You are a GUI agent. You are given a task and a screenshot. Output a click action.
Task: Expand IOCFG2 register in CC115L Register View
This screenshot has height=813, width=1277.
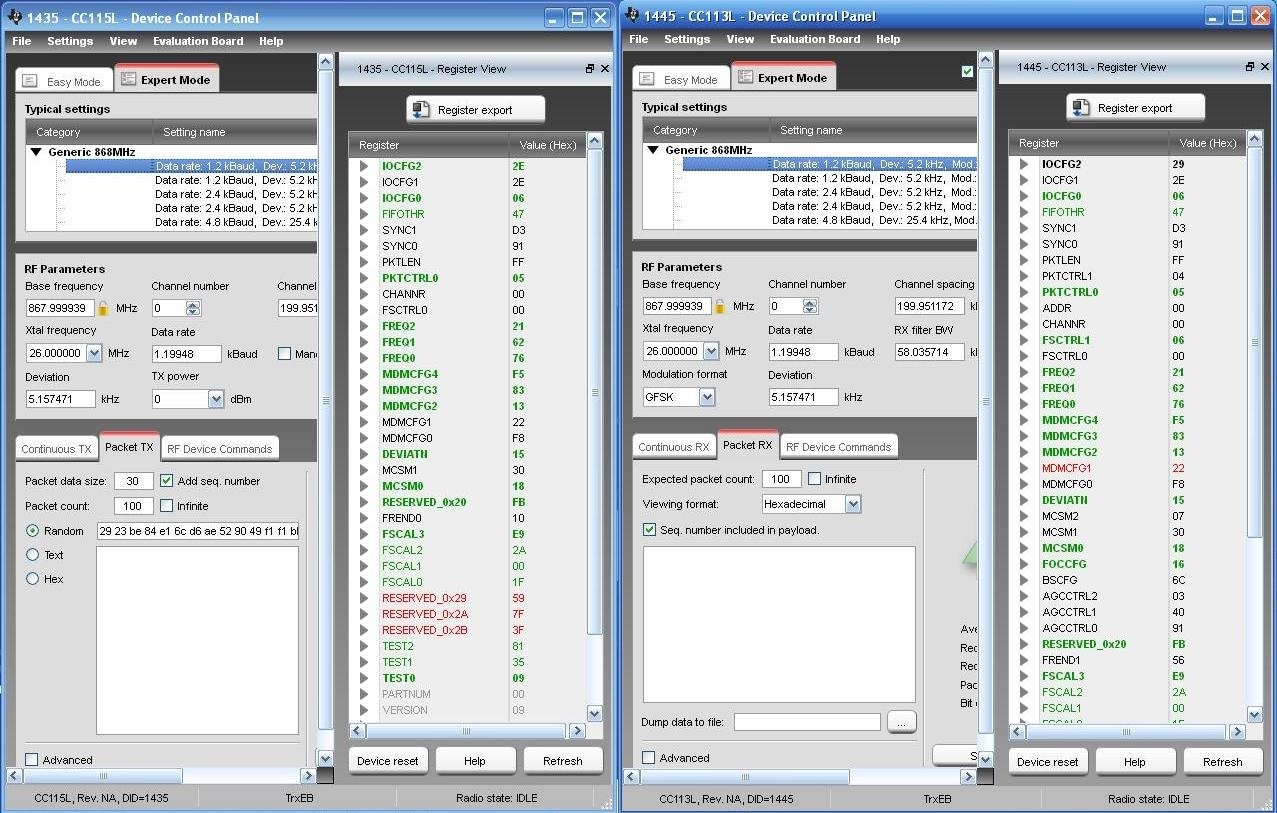click(x=365, y=166)
